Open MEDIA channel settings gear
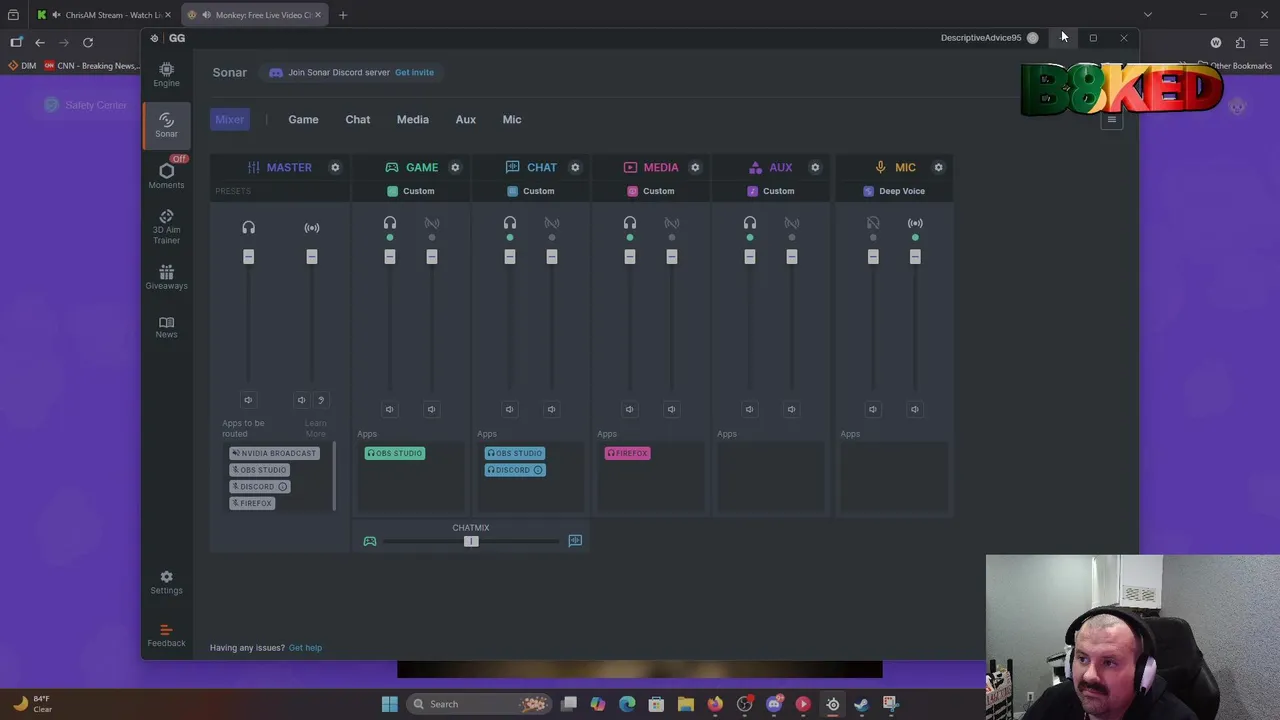This screenshot has width=1280, height=720. point(695,167)
